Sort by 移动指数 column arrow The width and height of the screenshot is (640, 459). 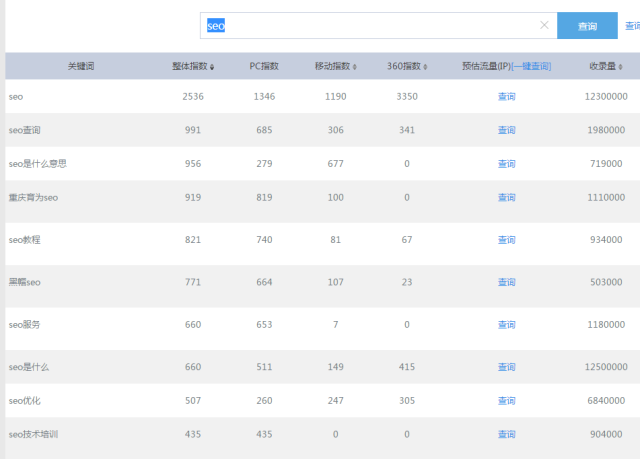355,67
